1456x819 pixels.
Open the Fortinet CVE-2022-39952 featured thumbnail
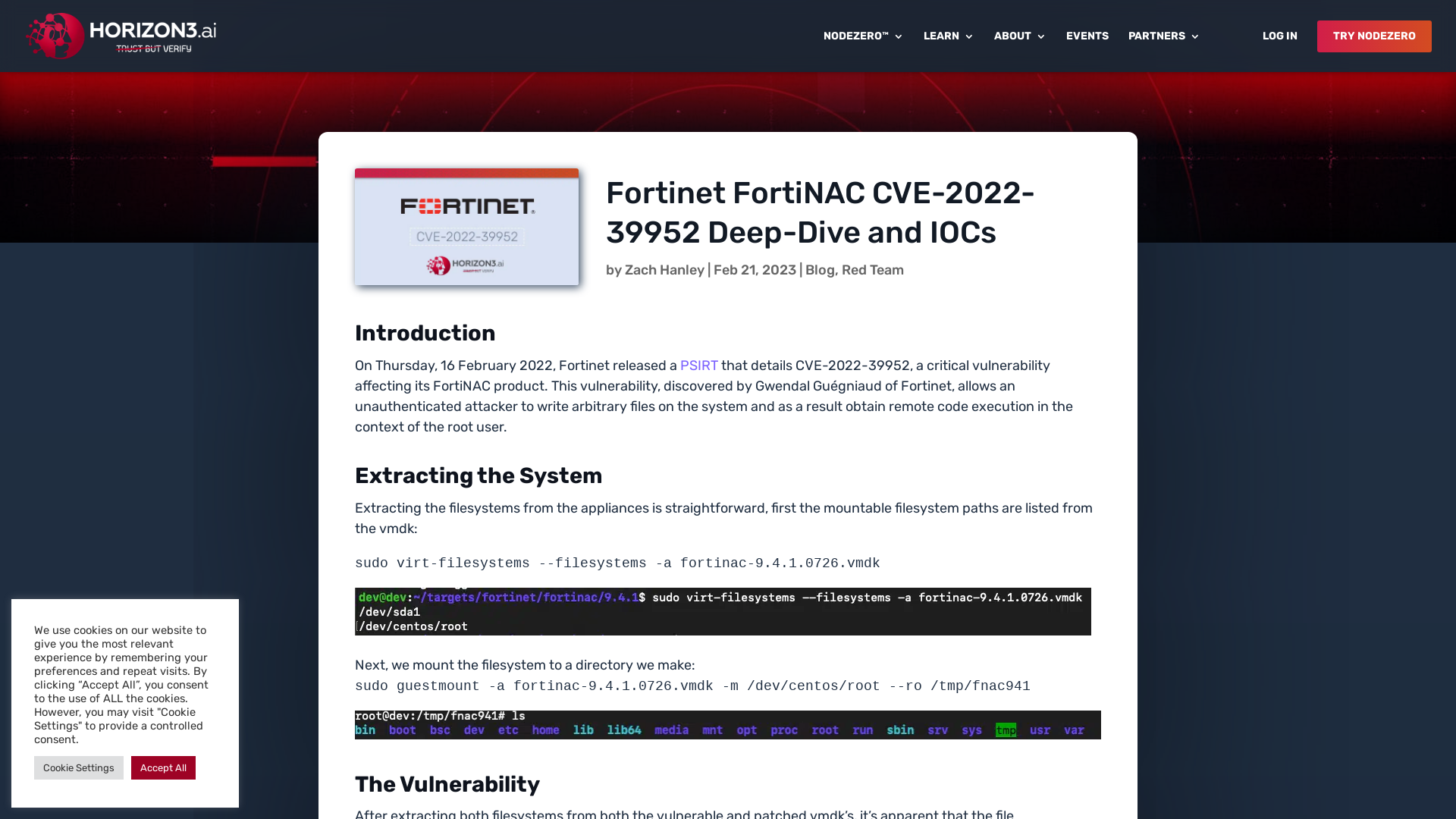point(466,227)
